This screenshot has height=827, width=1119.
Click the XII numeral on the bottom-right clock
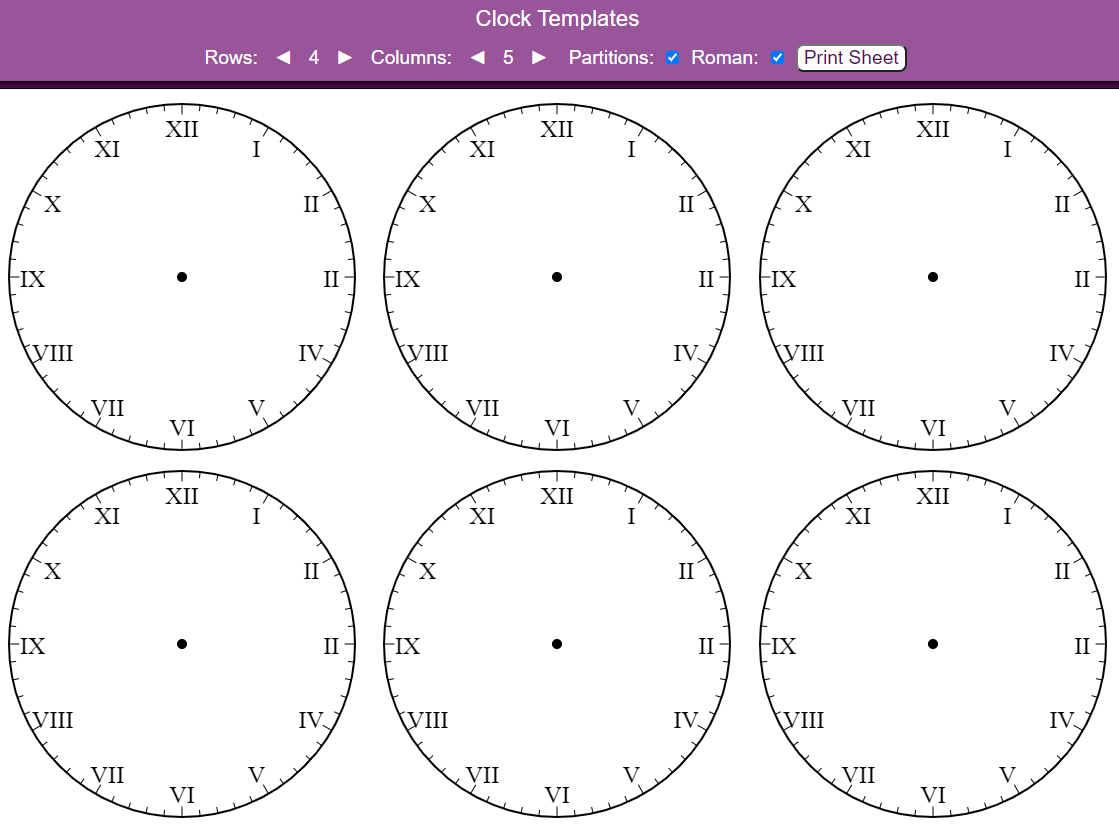[933, 496]
